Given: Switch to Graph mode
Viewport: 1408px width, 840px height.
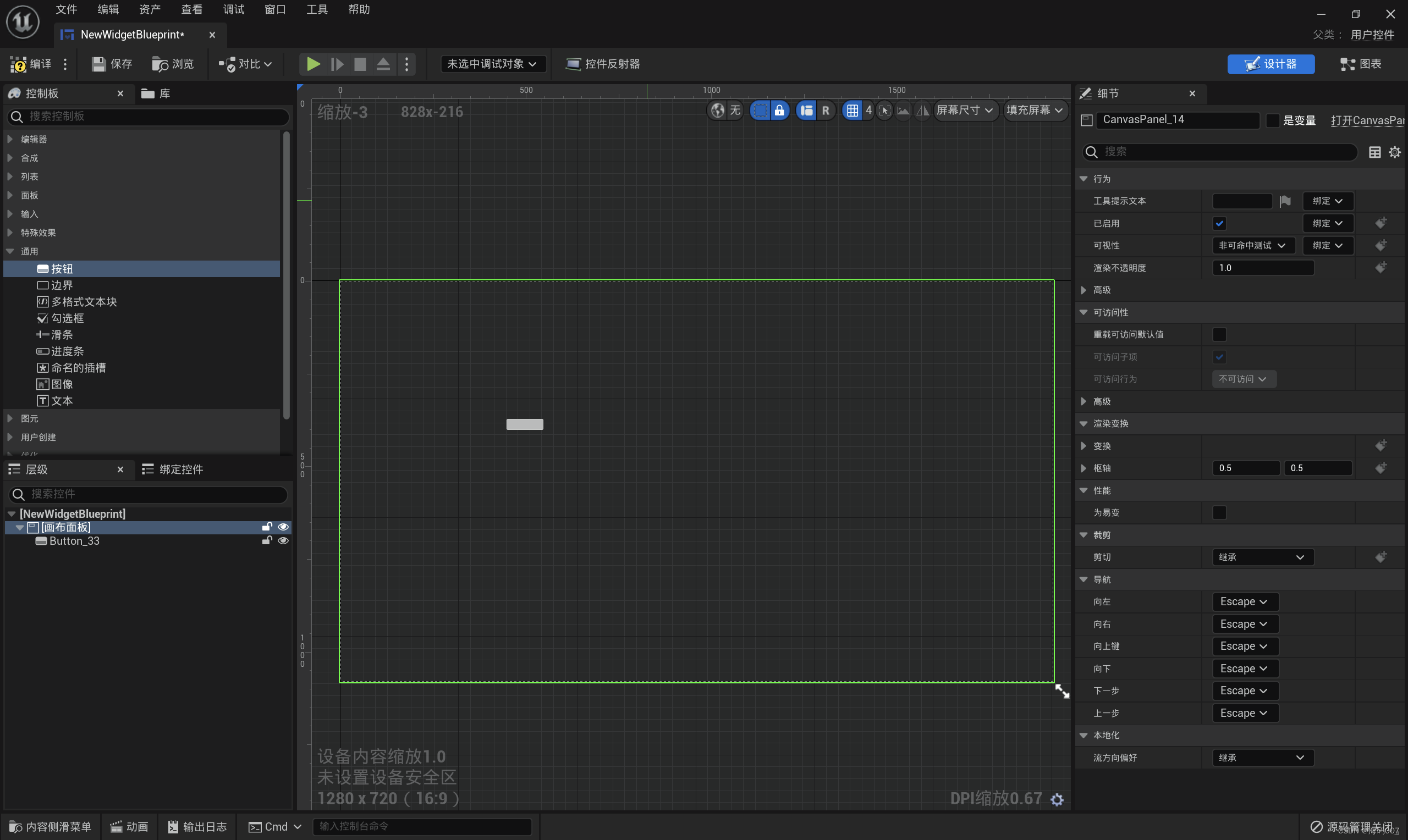Looking at the screenshot, I should [1361, 64].
